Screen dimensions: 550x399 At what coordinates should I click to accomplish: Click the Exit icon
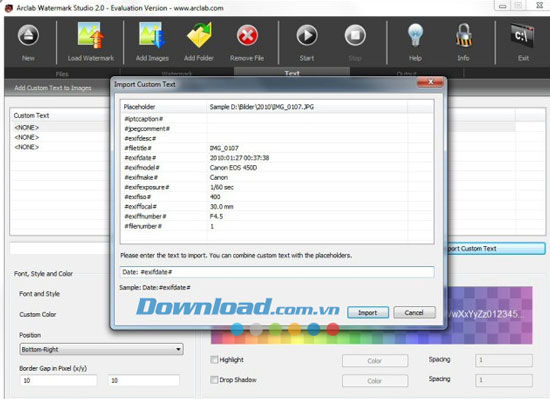pos(523,35)
